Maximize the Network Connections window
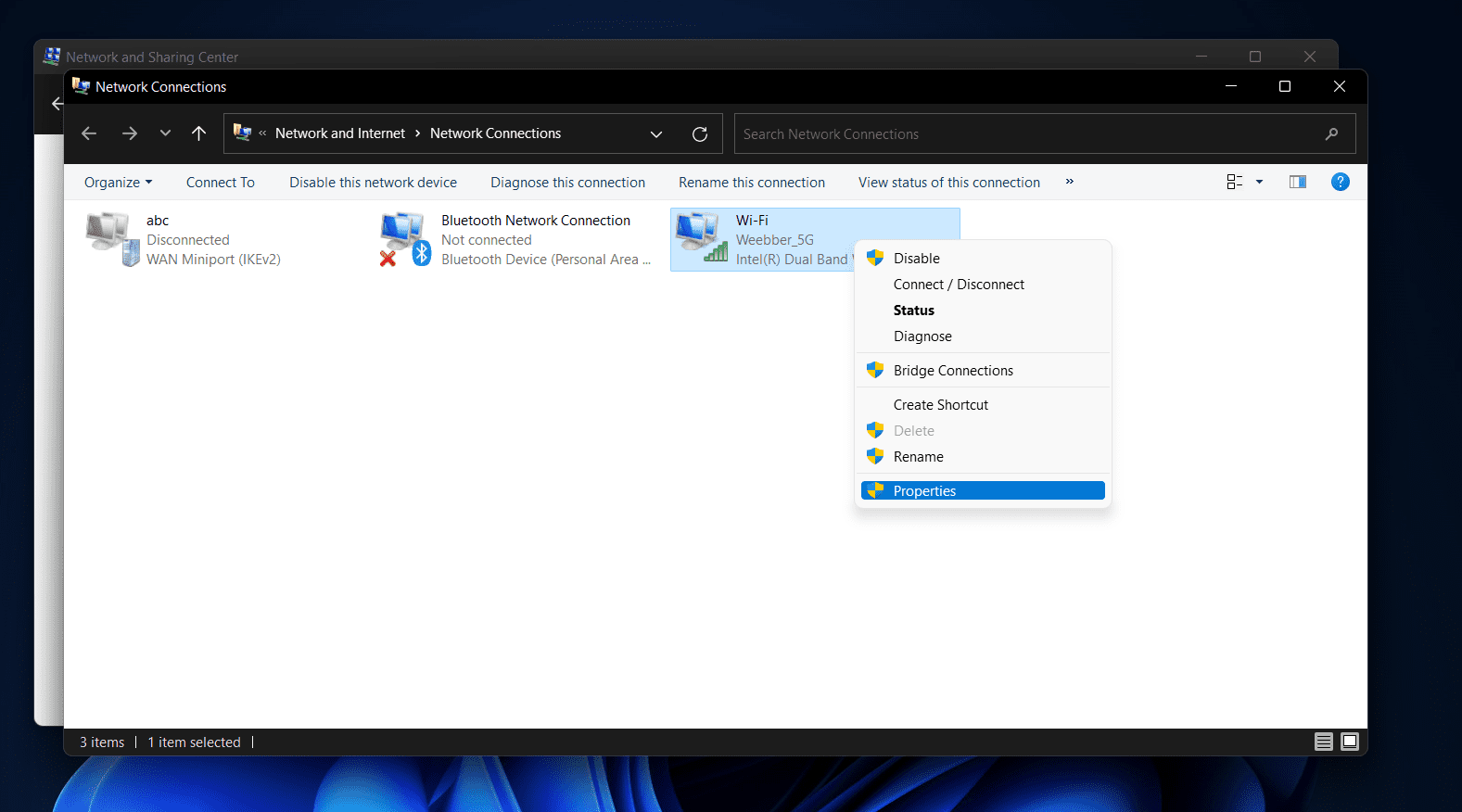1462x812 pixels. pyautogui.click(x=1285, y=86)
